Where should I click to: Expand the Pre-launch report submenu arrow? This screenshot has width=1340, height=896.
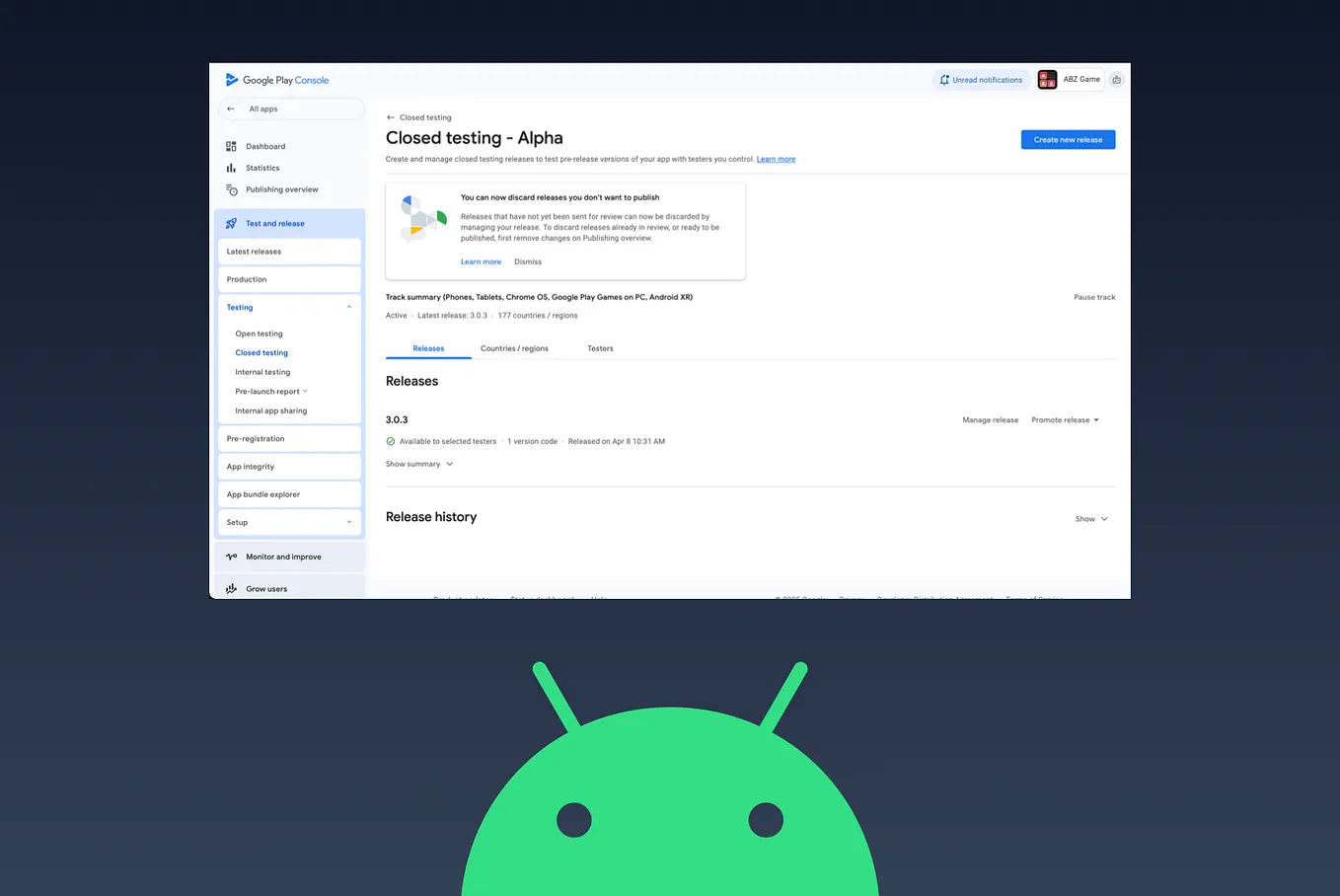(305, 391)
